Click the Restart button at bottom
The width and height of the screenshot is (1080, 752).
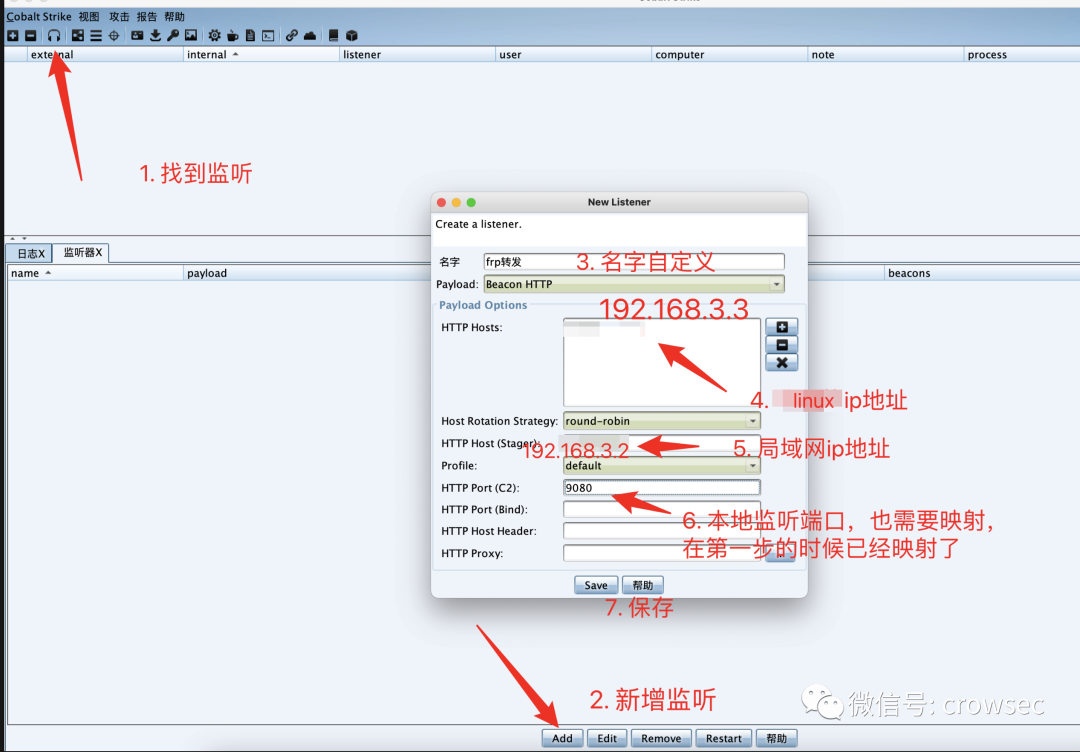pyautogui.click(x=723, y=738)
